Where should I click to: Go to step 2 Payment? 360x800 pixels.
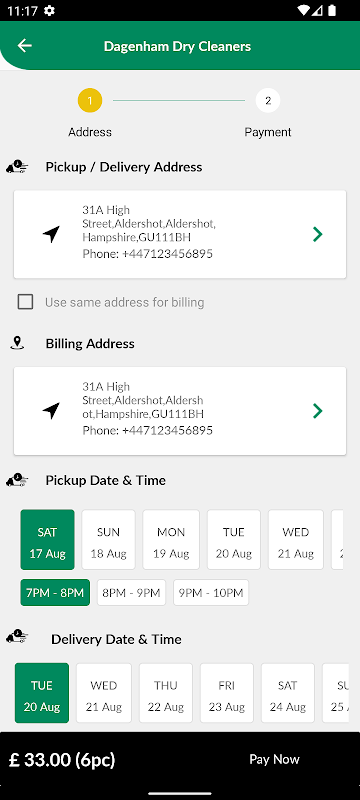point(268,101)
